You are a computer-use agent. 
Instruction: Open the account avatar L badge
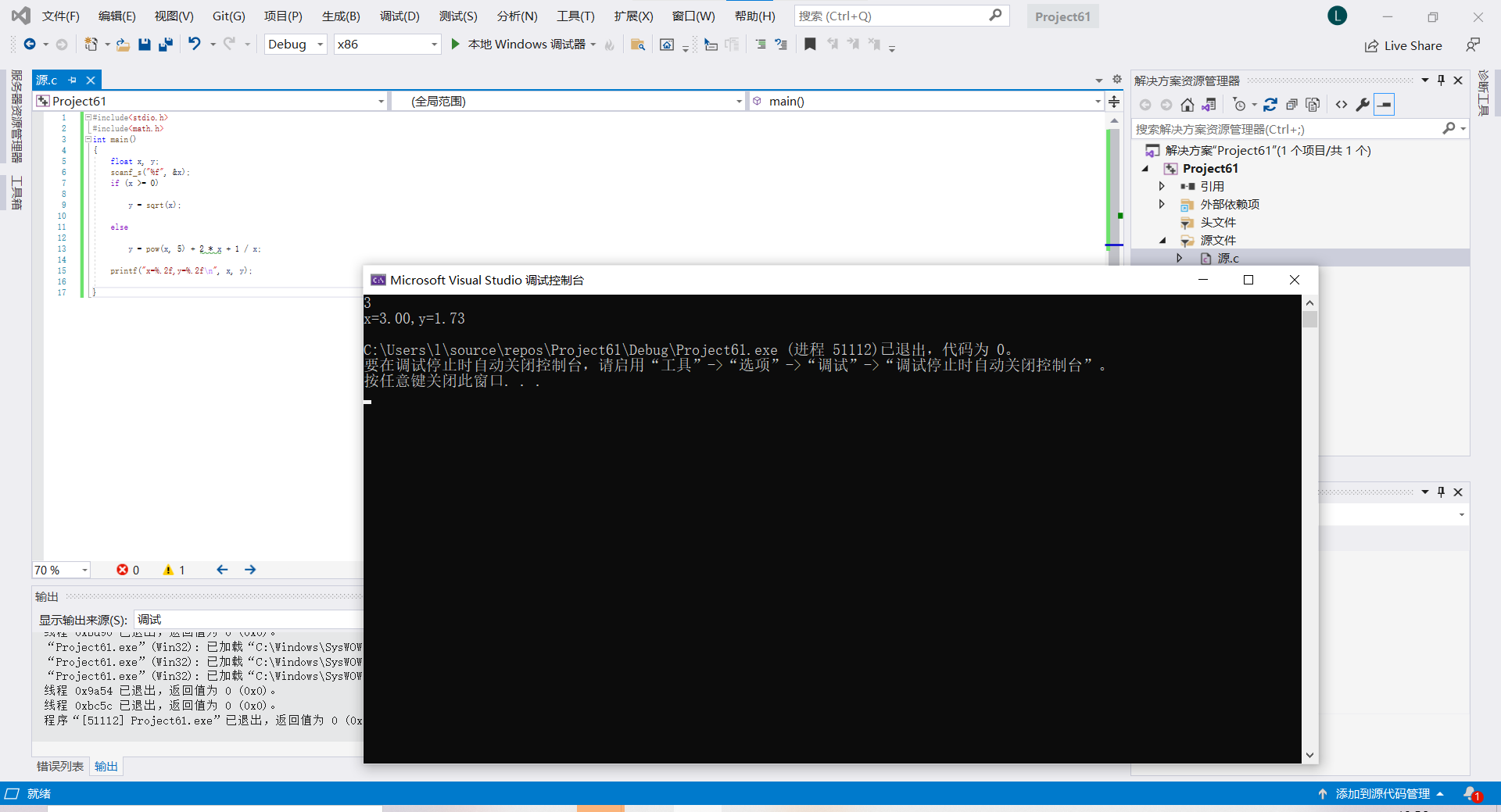click(x=1337, y=16)
